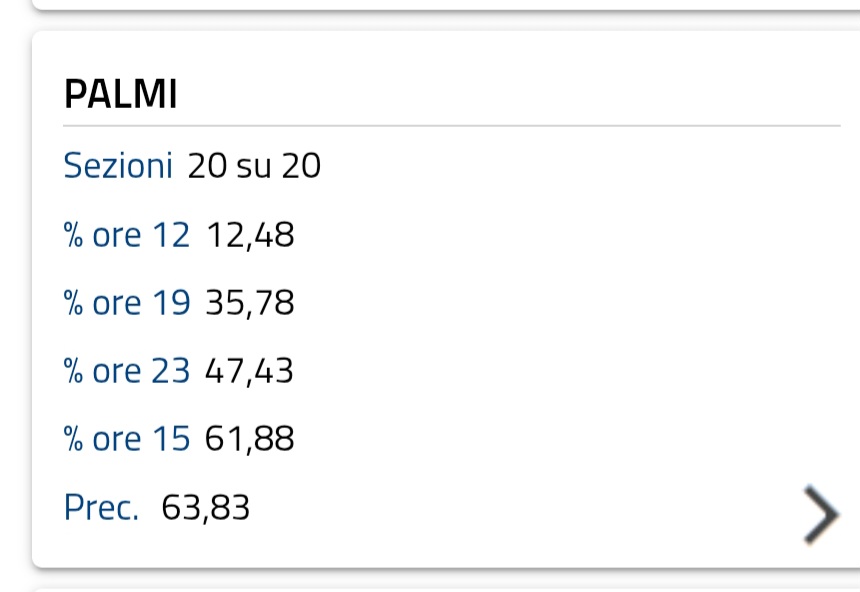Open PALMI details with the right chevron
Viewport: 860px width, 592px height.
[x=821, y=514]
